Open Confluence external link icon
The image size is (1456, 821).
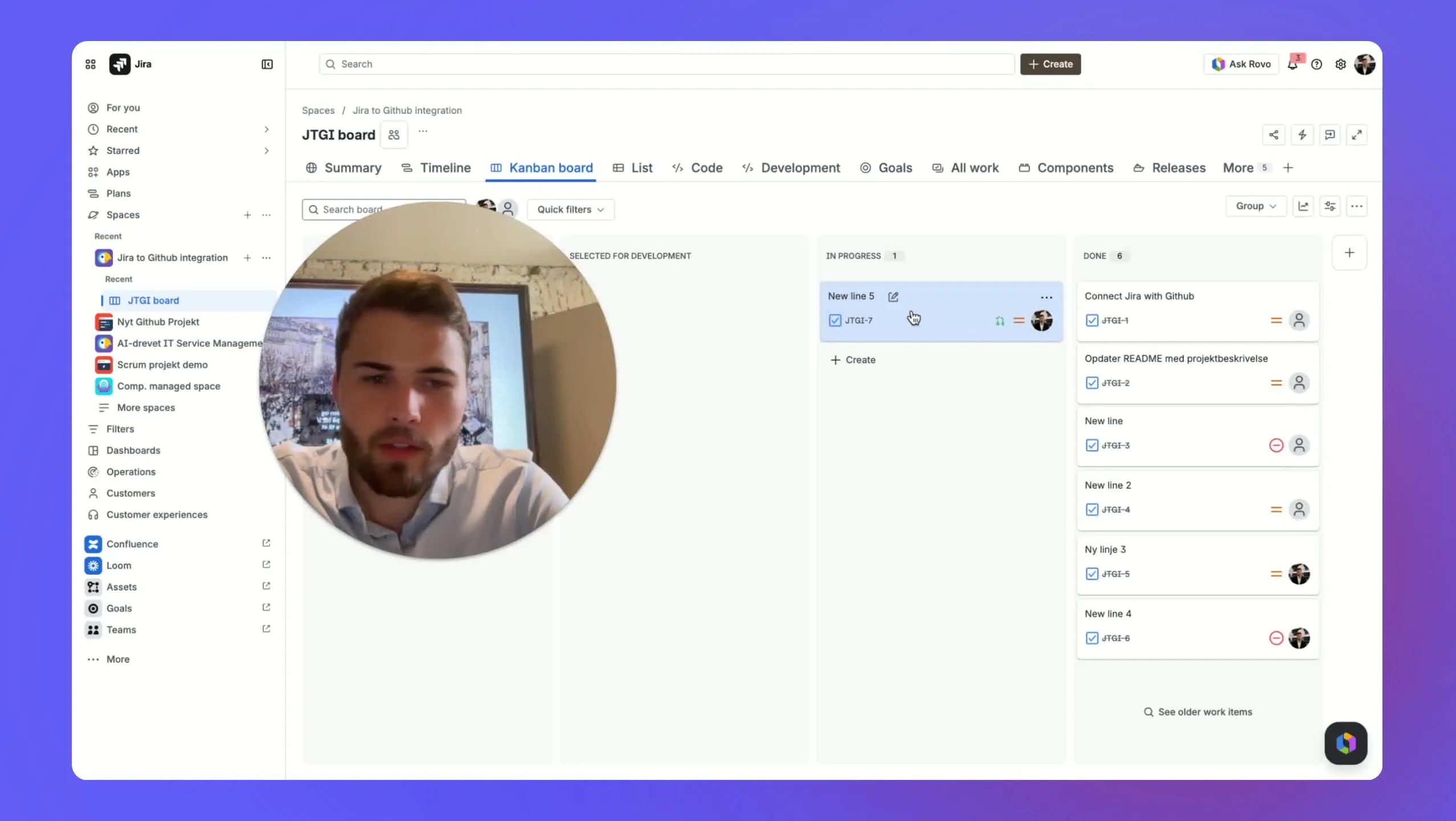(266, 543)
